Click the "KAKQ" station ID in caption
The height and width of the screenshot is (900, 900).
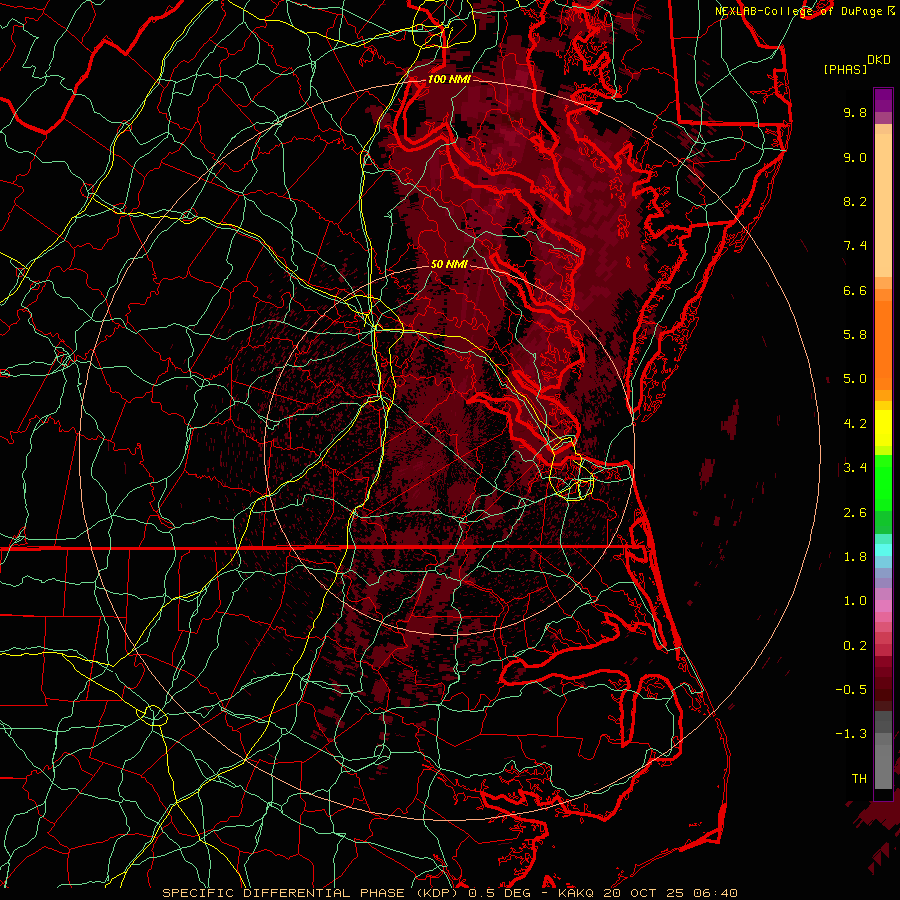pos(576,893)
